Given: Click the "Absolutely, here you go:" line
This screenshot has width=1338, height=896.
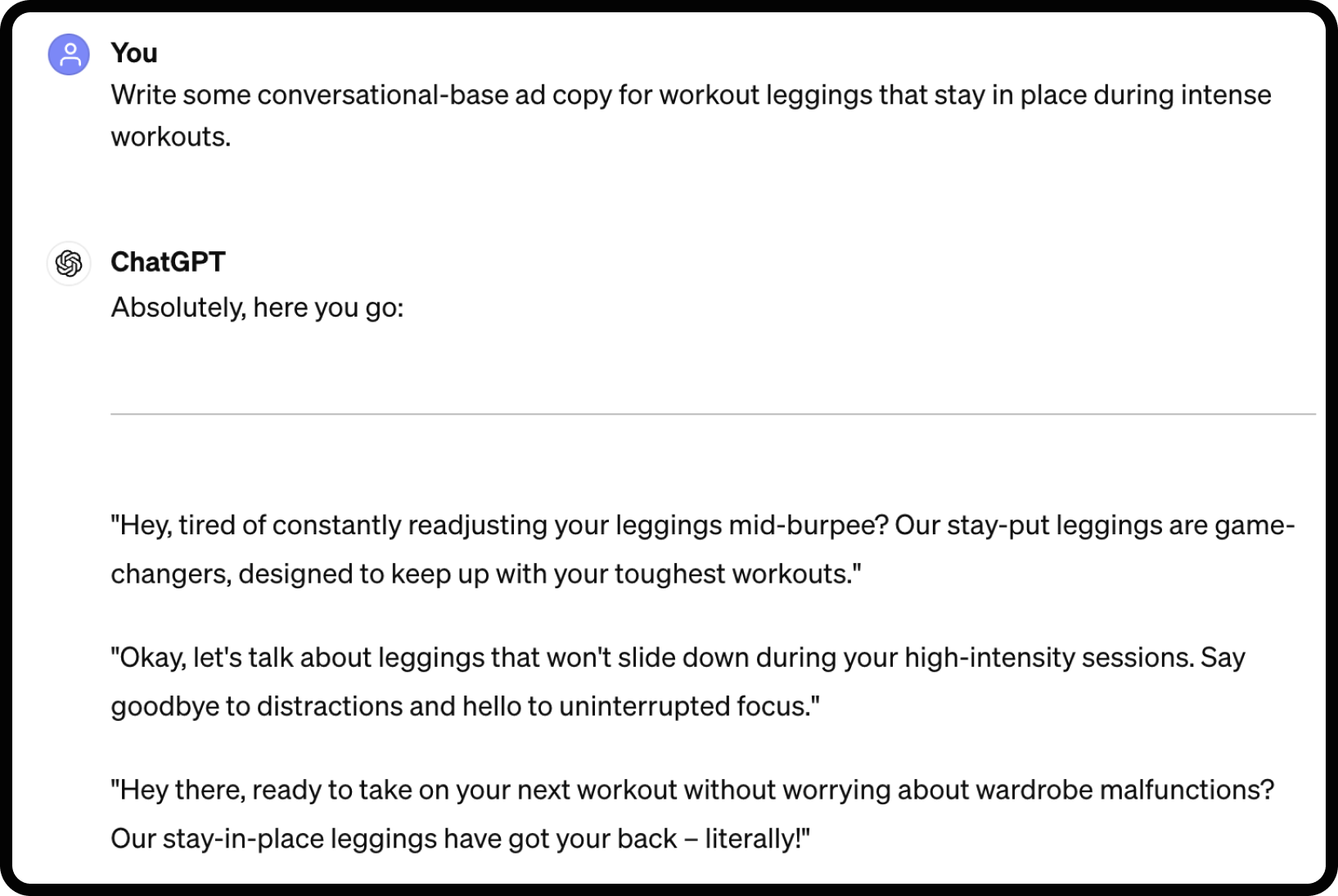Looking at the screenshot, I should point(257,308).
